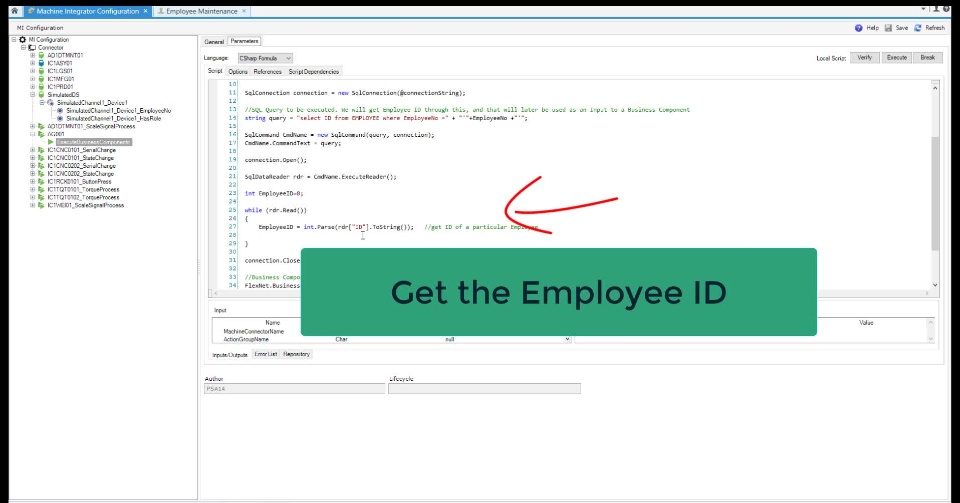Screen dimensions: 960x503
Task: Open the References script tab
Action: 268,72
